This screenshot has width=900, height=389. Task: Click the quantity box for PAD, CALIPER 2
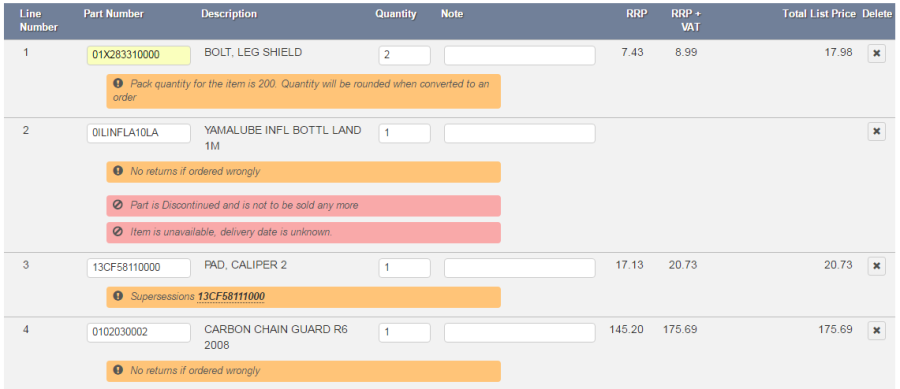pyautogui.click(x=405, y=267)
